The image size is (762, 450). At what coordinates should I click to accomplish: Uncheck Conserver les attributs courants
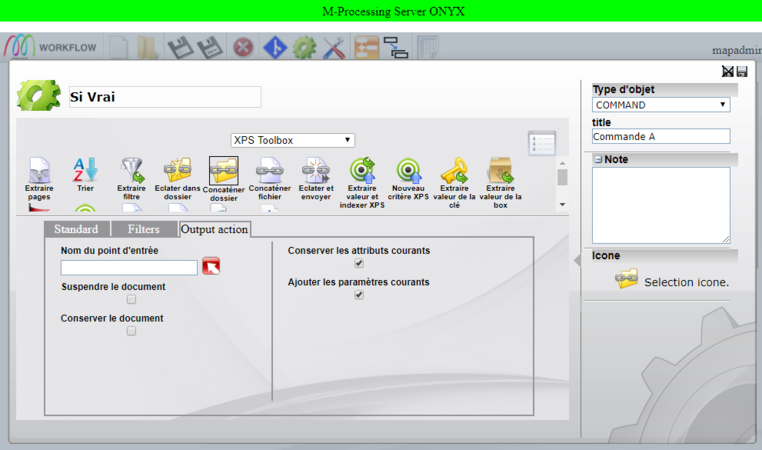pyautogui.click(x=359, y=264)
